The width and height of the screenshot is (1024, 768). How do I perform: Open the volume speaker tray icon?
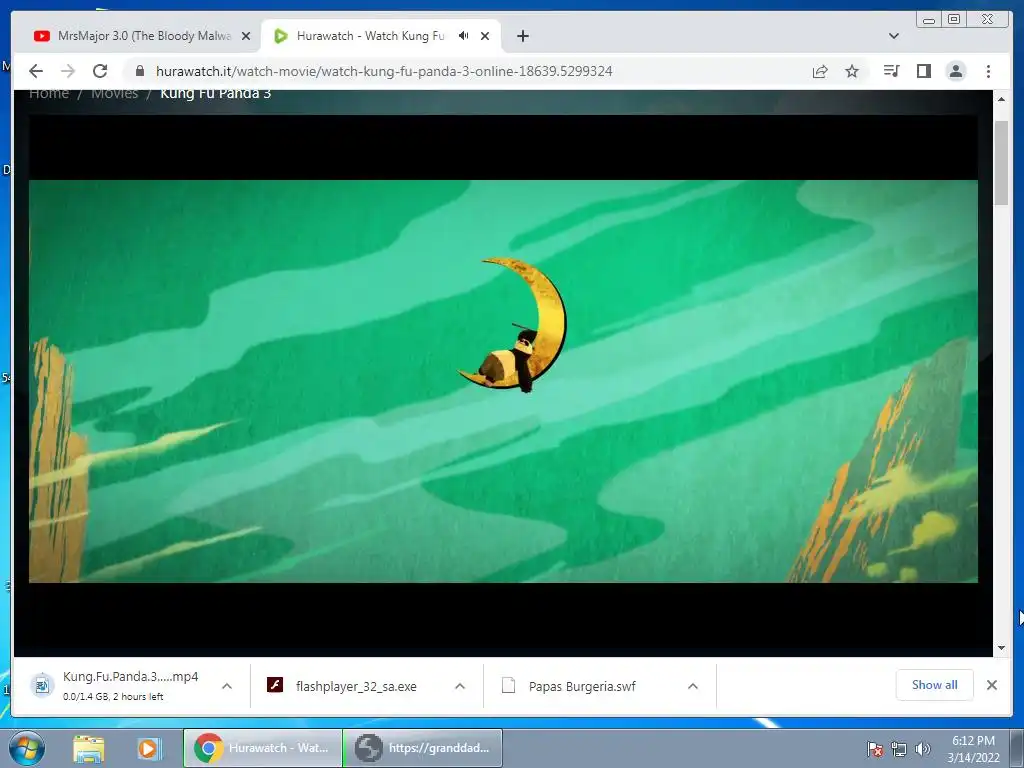[x=923, y=749]
